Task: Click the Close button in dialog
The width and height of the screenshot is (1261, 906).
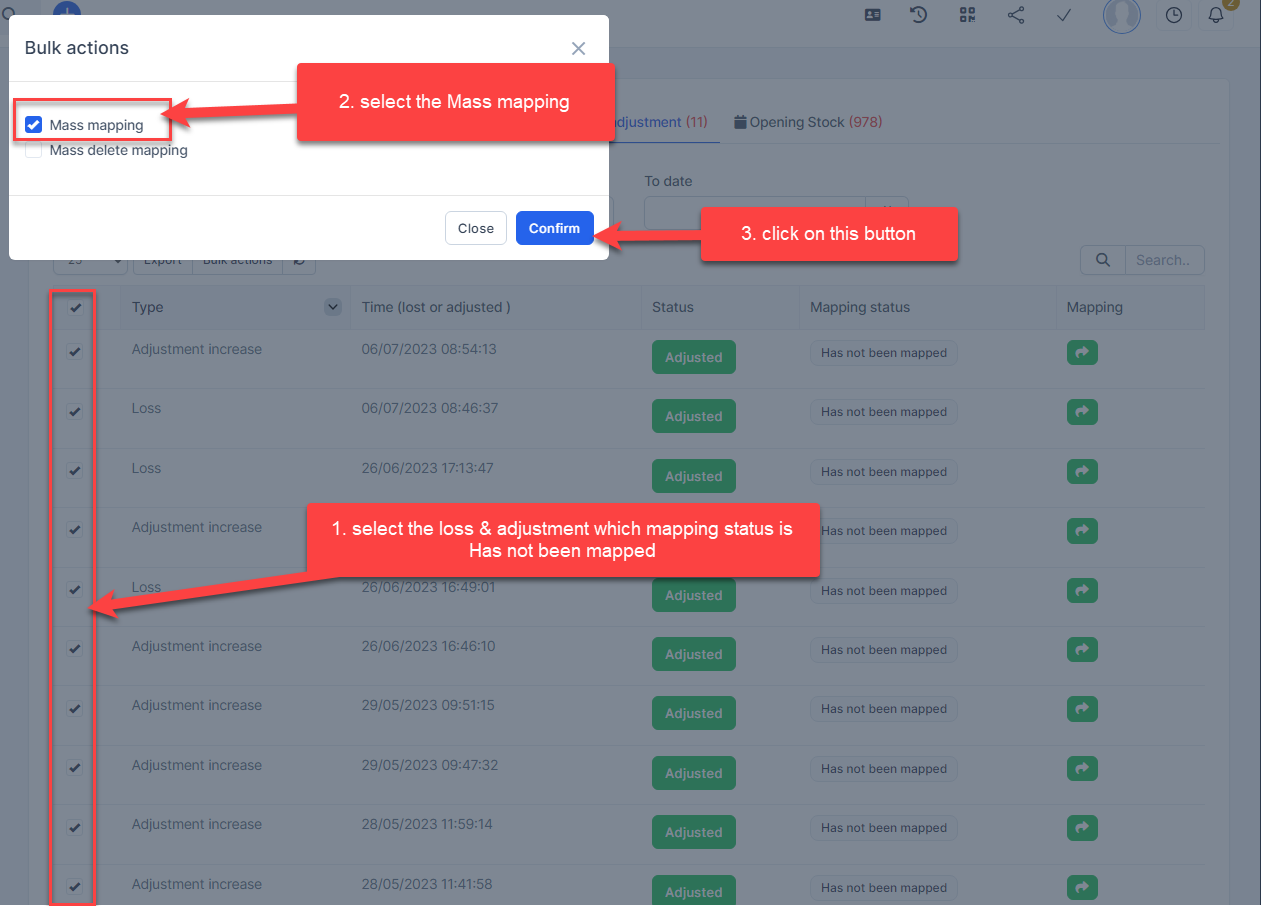Action: pyautogui.click(x=476, y=228)
